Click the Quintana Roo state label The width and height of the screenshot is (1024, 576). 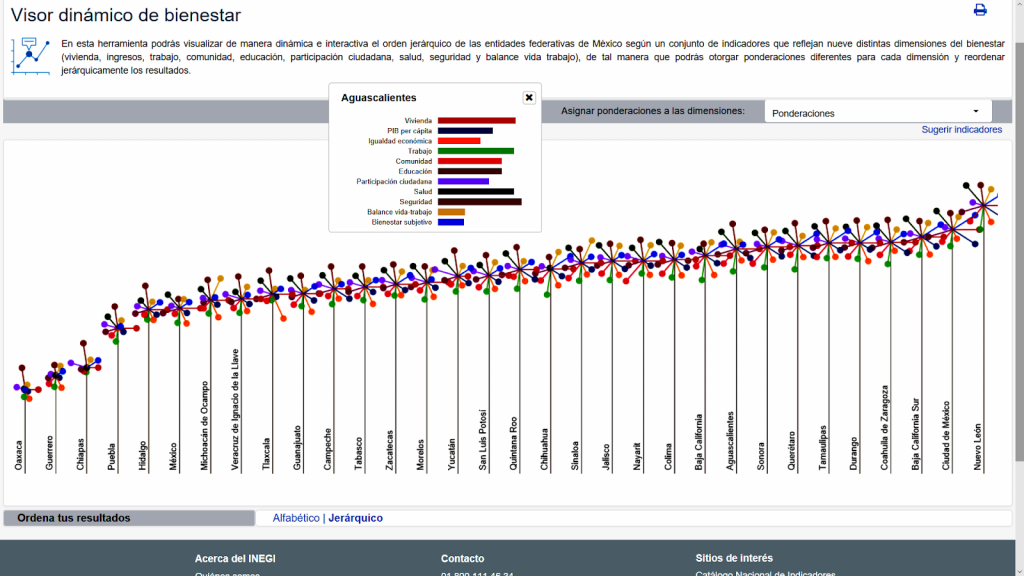[x=513, y=442]
